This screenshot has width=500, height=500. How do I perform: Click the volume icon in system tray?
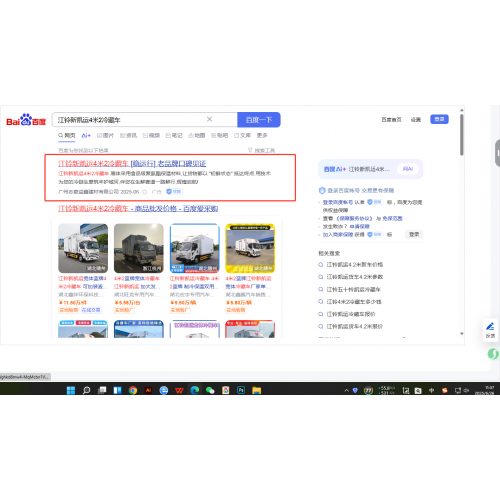(x=466, y=390)
